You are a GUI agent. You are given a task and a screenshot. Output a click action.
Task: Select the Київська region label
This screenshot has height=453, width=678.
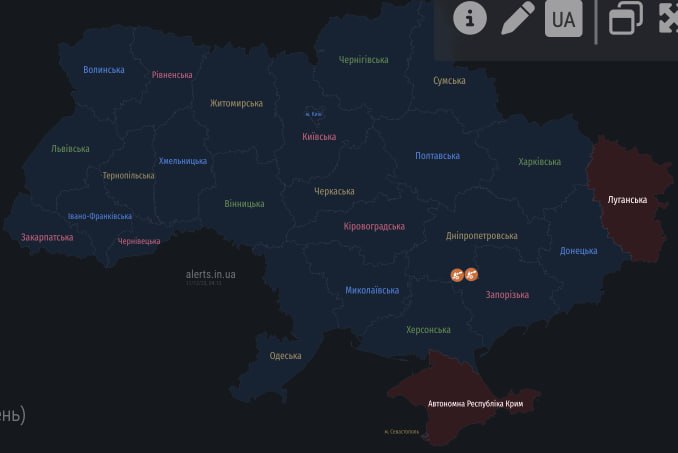319,137
